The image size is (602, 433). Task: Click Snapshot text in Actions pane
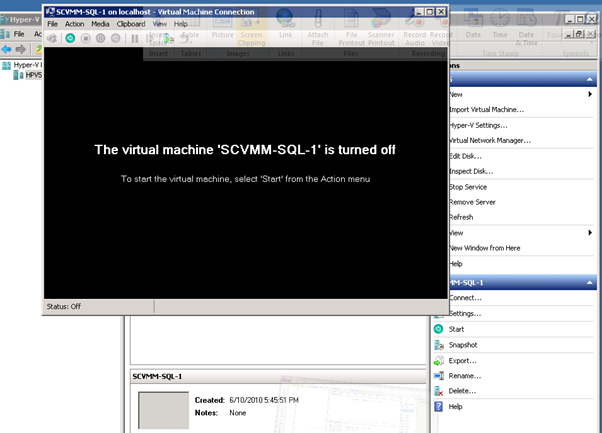pos(463,345)
